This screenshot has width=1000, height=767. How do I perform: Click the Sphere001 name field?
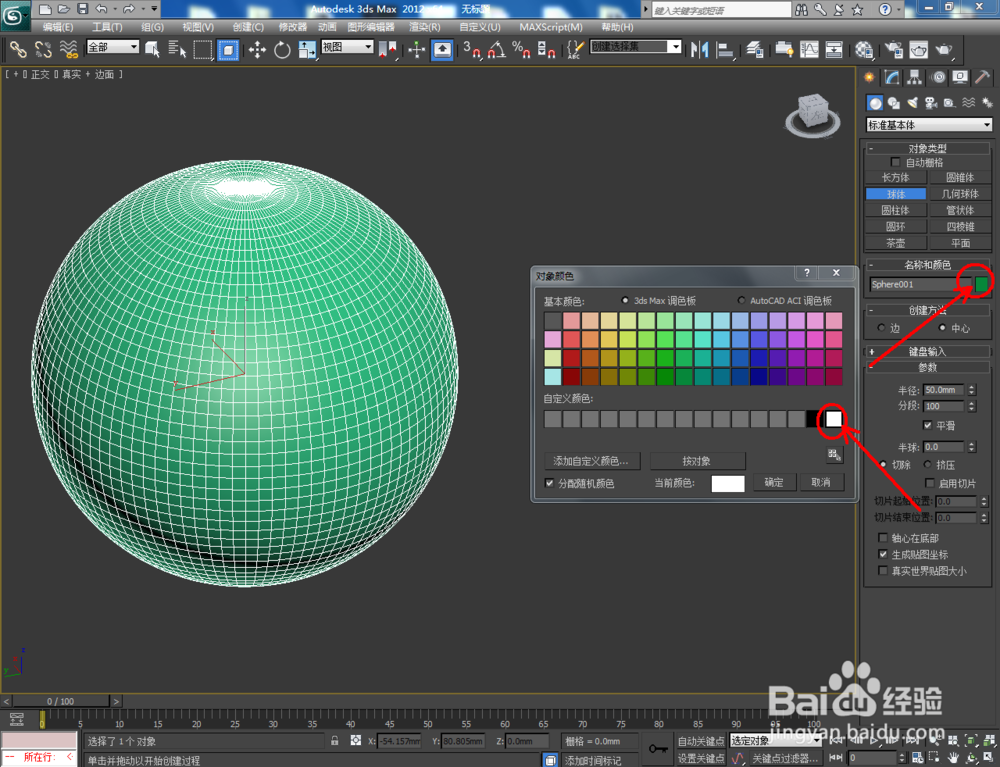(910, 285)
